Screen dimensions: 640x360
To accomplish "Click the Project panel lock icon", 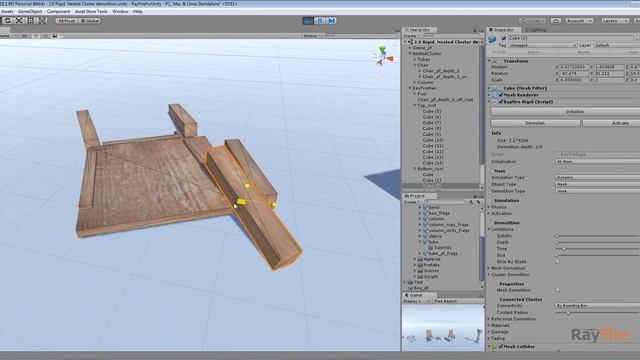I will tap(475, 196).
